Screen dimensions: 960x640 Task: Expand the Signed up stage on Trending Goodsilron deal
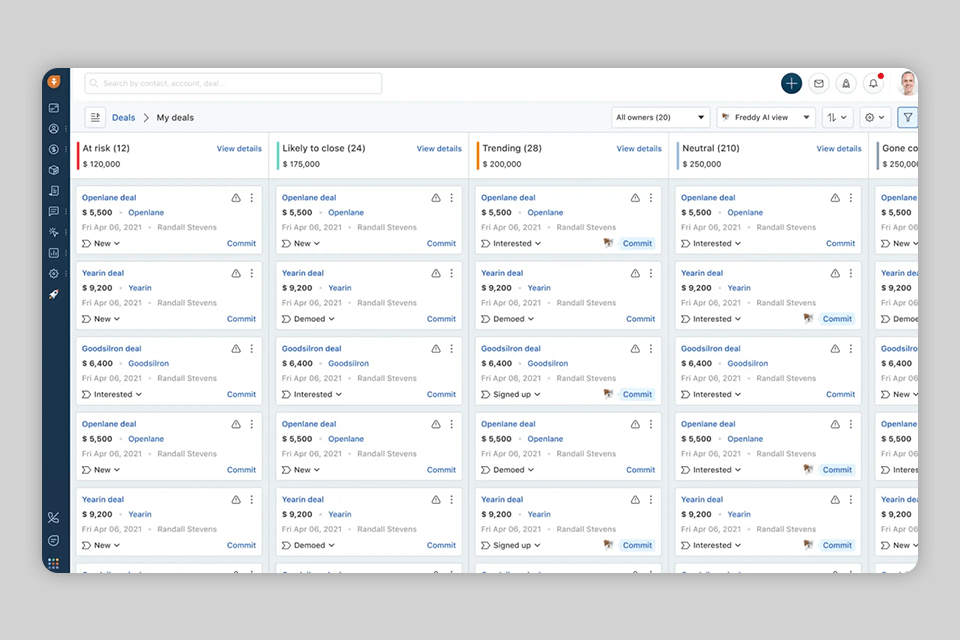pyautogui.click(x=511, y=394)
